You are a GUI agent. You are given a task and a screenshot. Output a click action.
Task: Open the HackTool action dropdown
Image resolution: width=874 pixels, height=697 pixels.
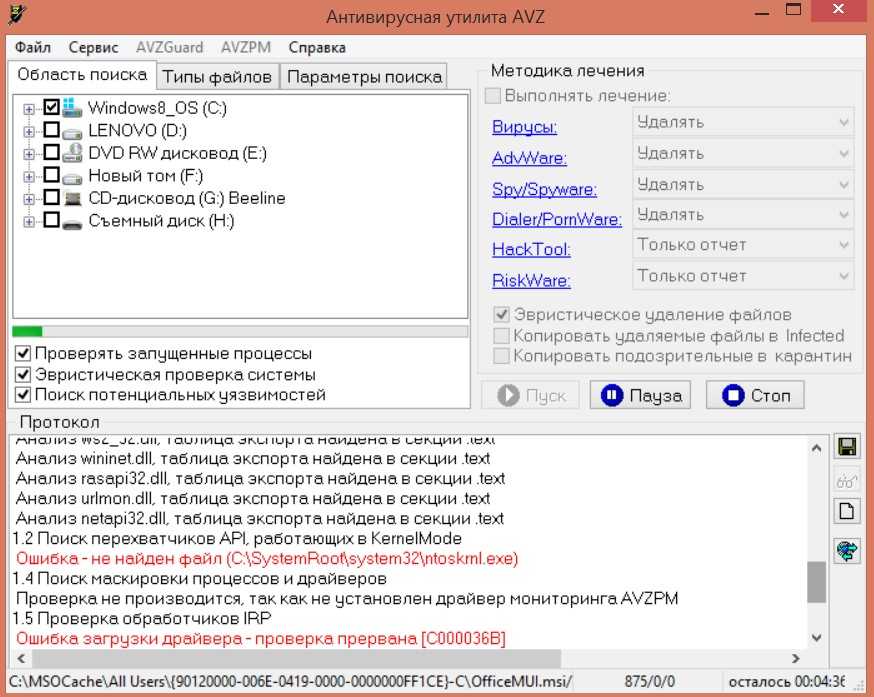coord(743,245)
